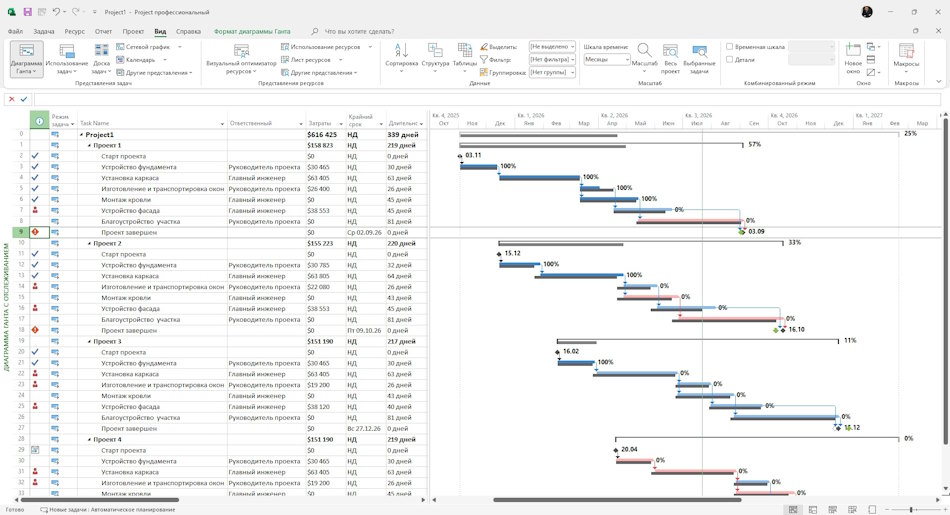The image size is (950, 515).
Task: Expand the [Нет фильтра] filter dropdown
Action: click(552, 59)
